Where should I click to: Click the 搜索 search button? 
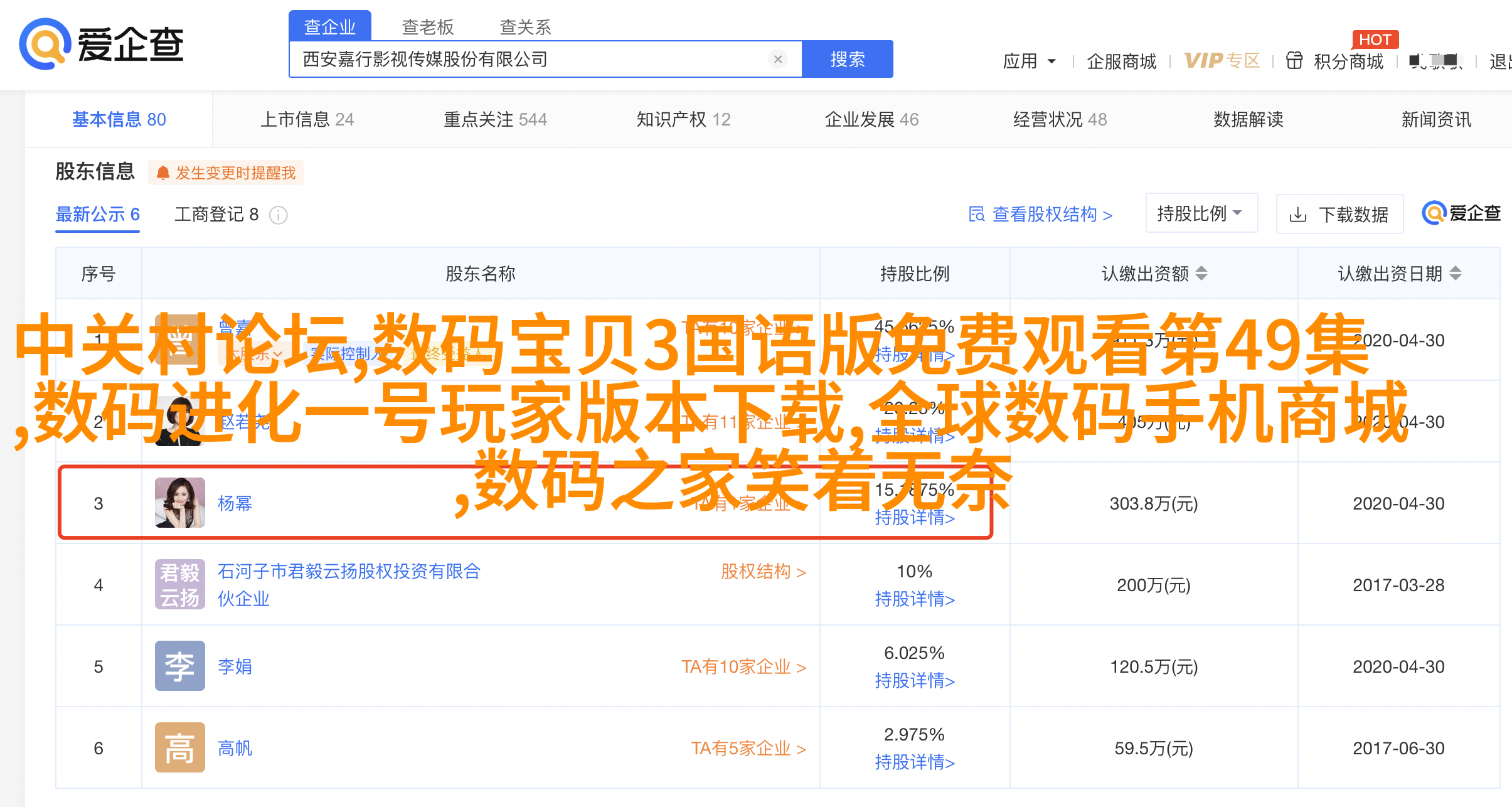coord(848,59)
